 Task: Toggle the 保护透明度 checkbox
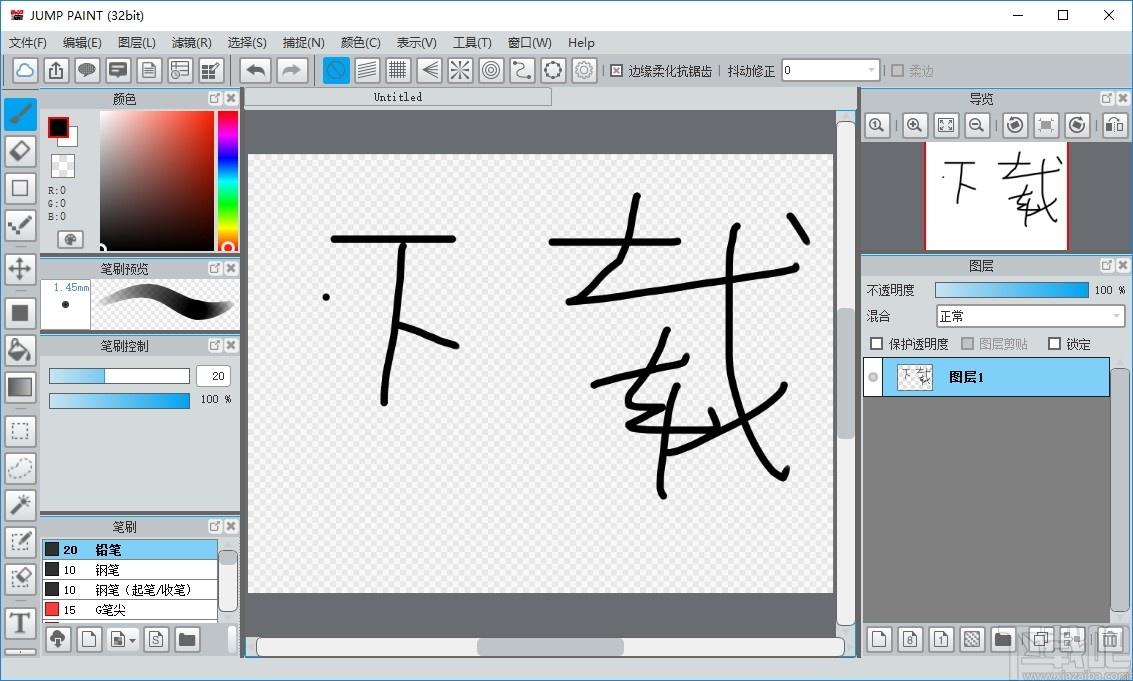tap(876, 343)
